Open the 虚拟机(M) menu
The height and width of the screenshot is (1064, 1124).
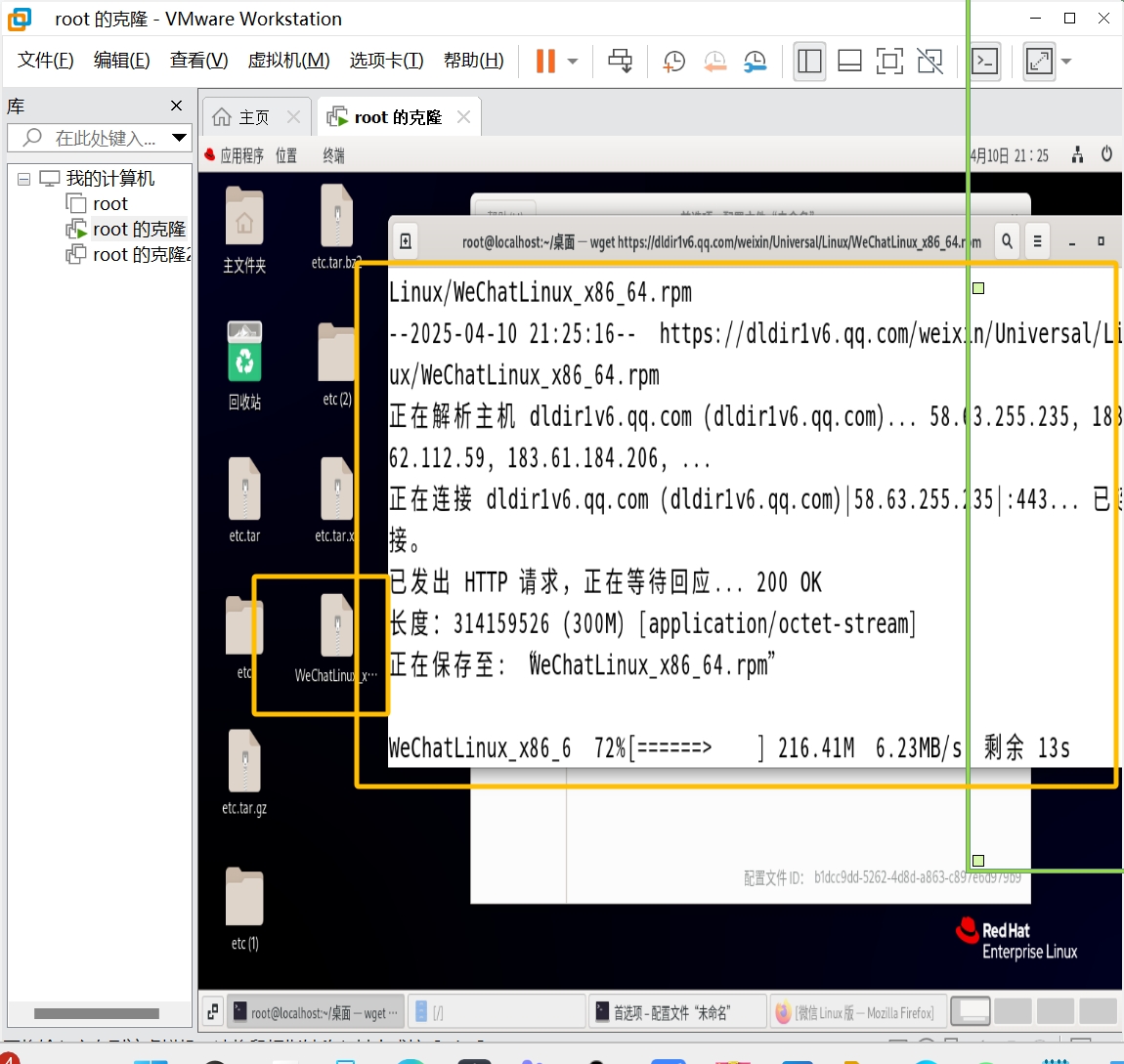(288, 61)
